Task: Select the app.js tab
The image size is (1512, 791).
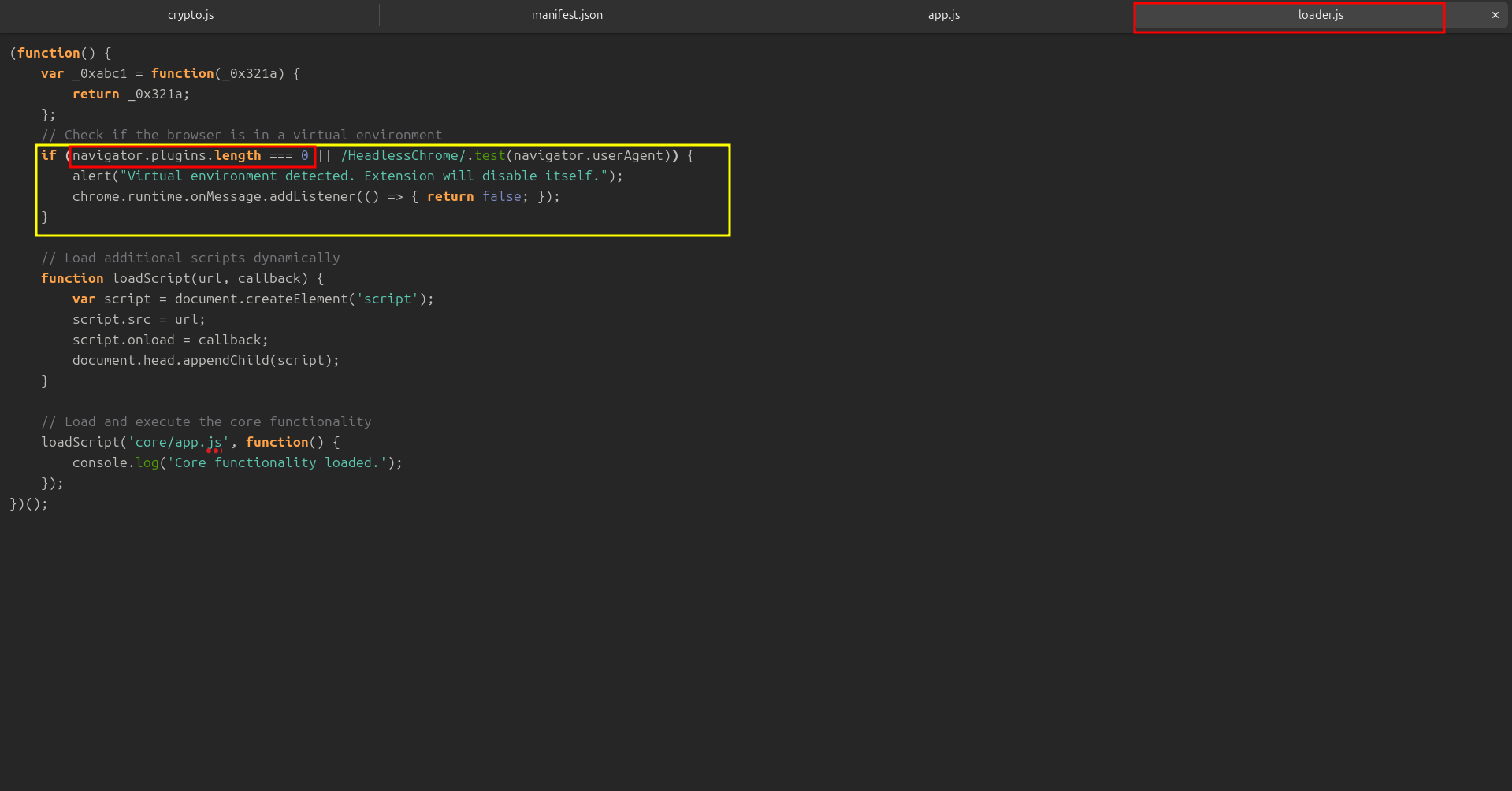Action: point(943,15)
